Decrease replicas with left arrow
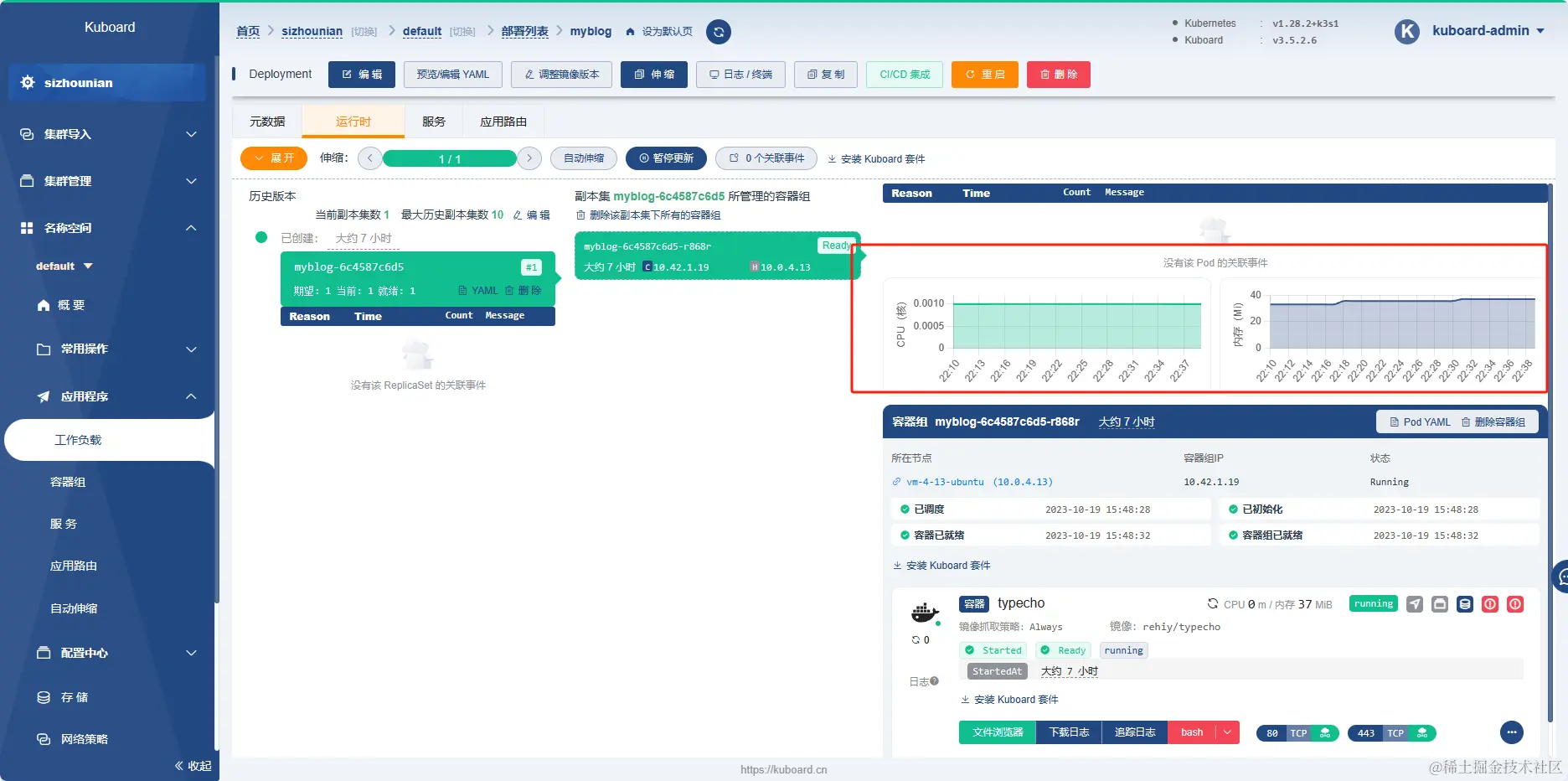1568x781 pixels. tap(370, 158)
